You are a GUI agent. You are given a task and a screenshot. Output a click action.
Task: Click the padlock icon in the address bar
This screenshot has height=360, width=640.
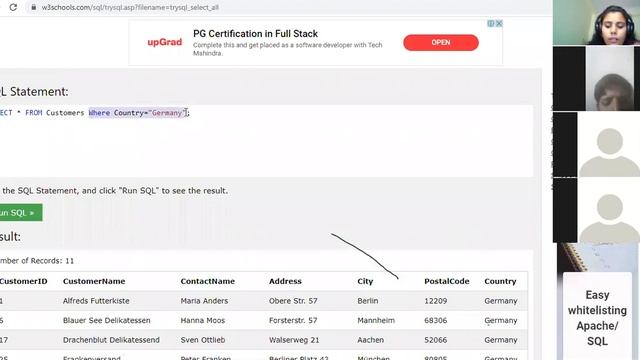tap(34, 7)
